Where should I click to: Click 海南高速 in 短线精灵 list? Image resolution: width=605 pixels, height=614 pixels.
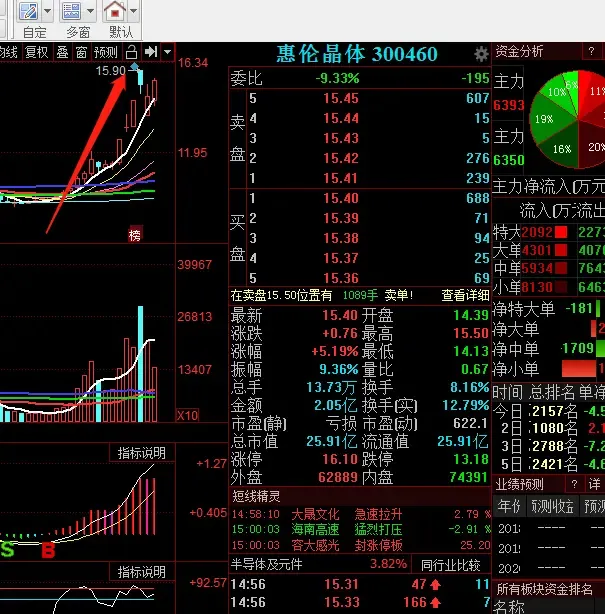315,529
